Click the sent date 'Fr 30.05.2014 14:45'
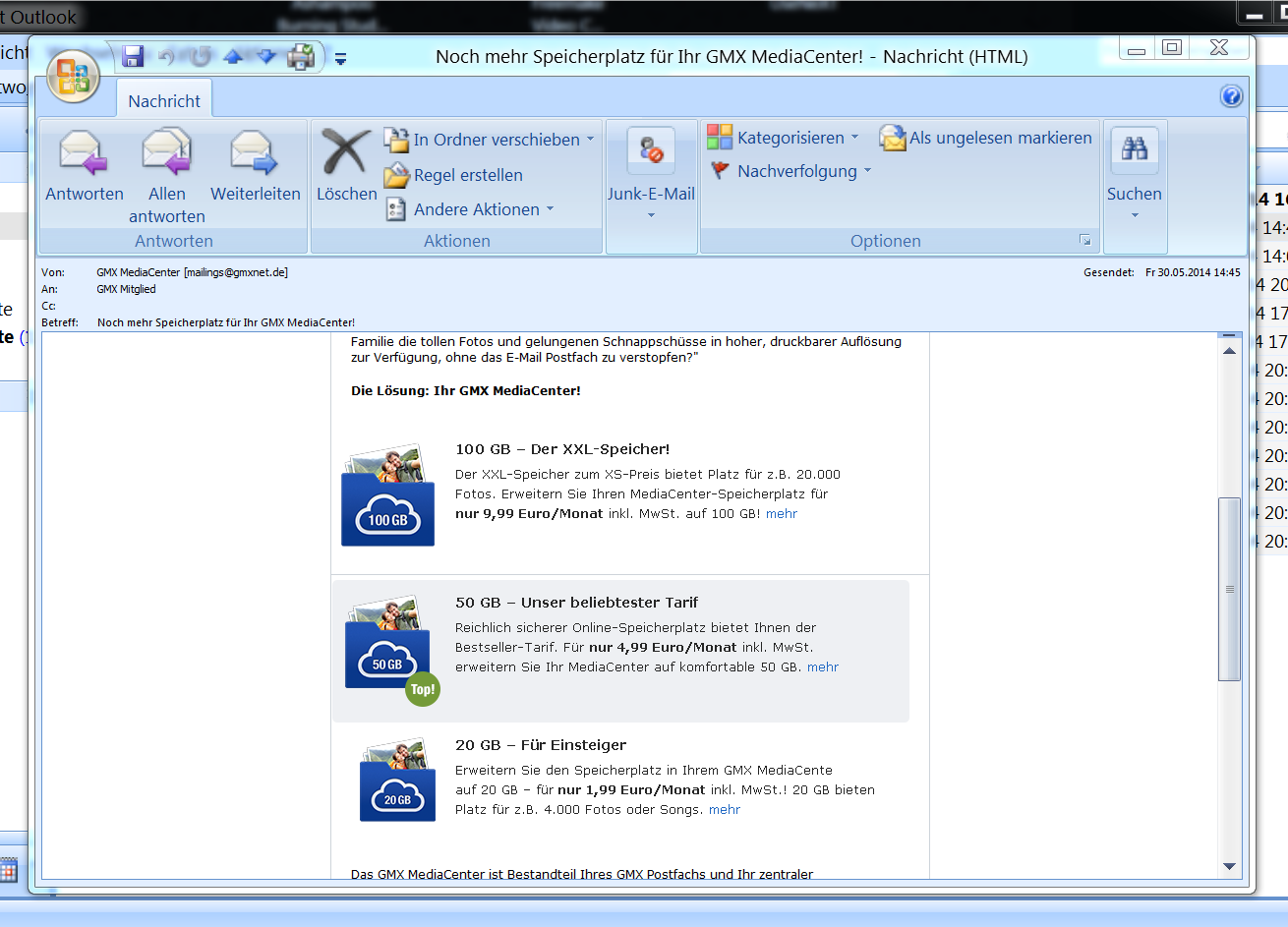The height and width of the screenshot is (927, 1288). (1193, 272)
